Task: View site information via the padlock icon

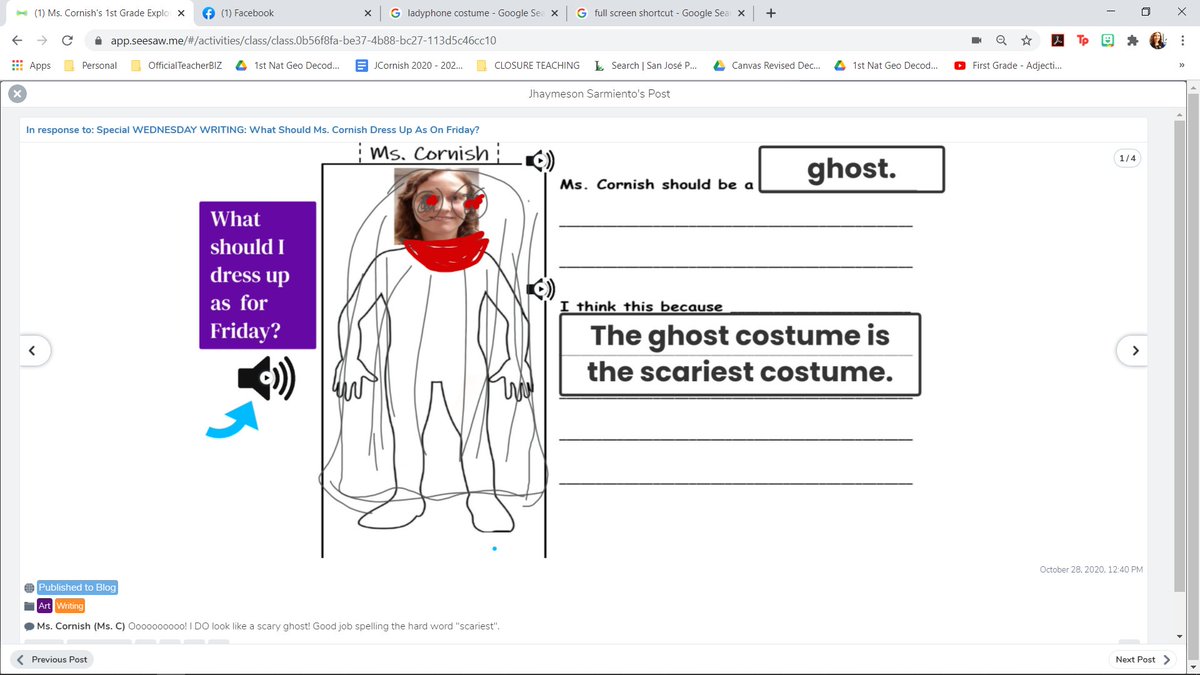Action: (x=97, y=41)
